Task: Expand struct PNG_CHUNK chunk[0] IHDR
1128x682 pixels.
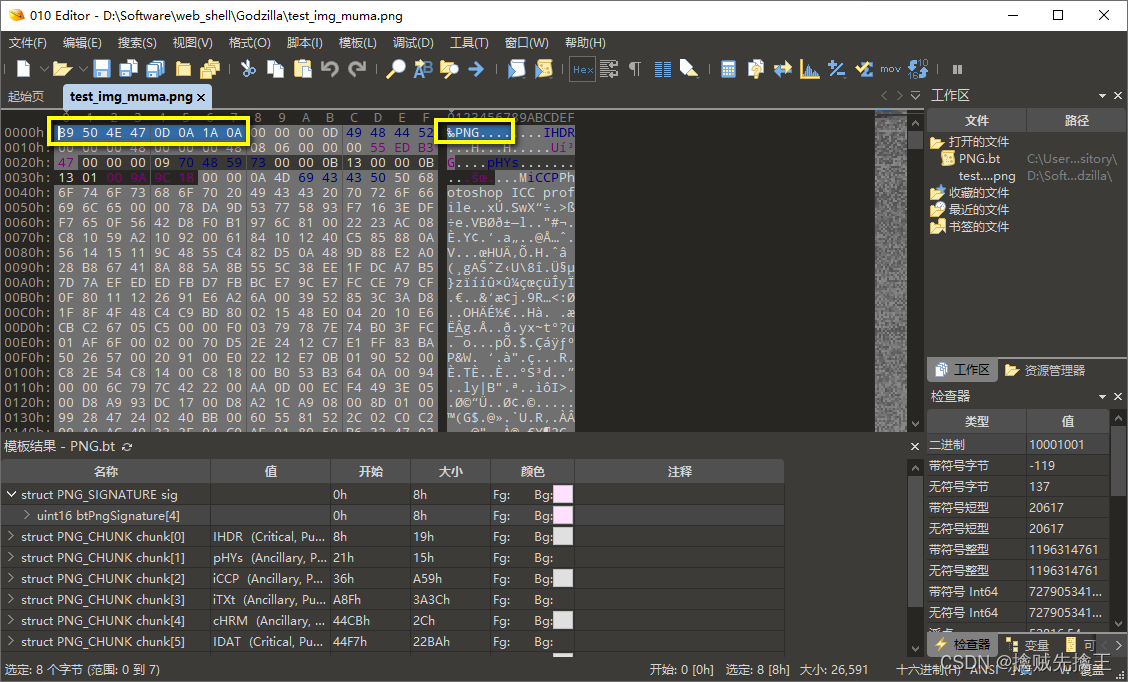Action: (x=12, y=537)
